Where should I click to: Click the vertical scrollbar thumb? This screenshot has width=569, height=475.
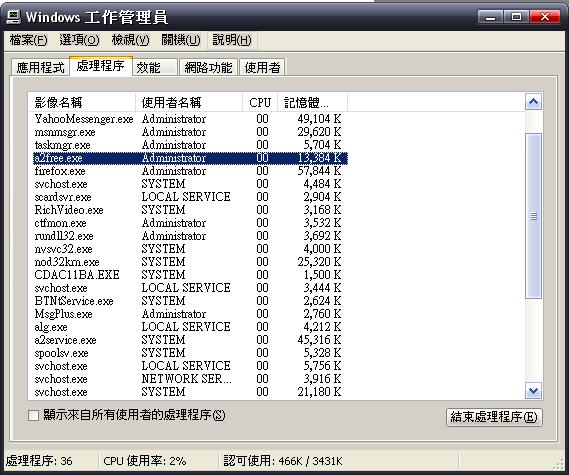pos(533,216)
